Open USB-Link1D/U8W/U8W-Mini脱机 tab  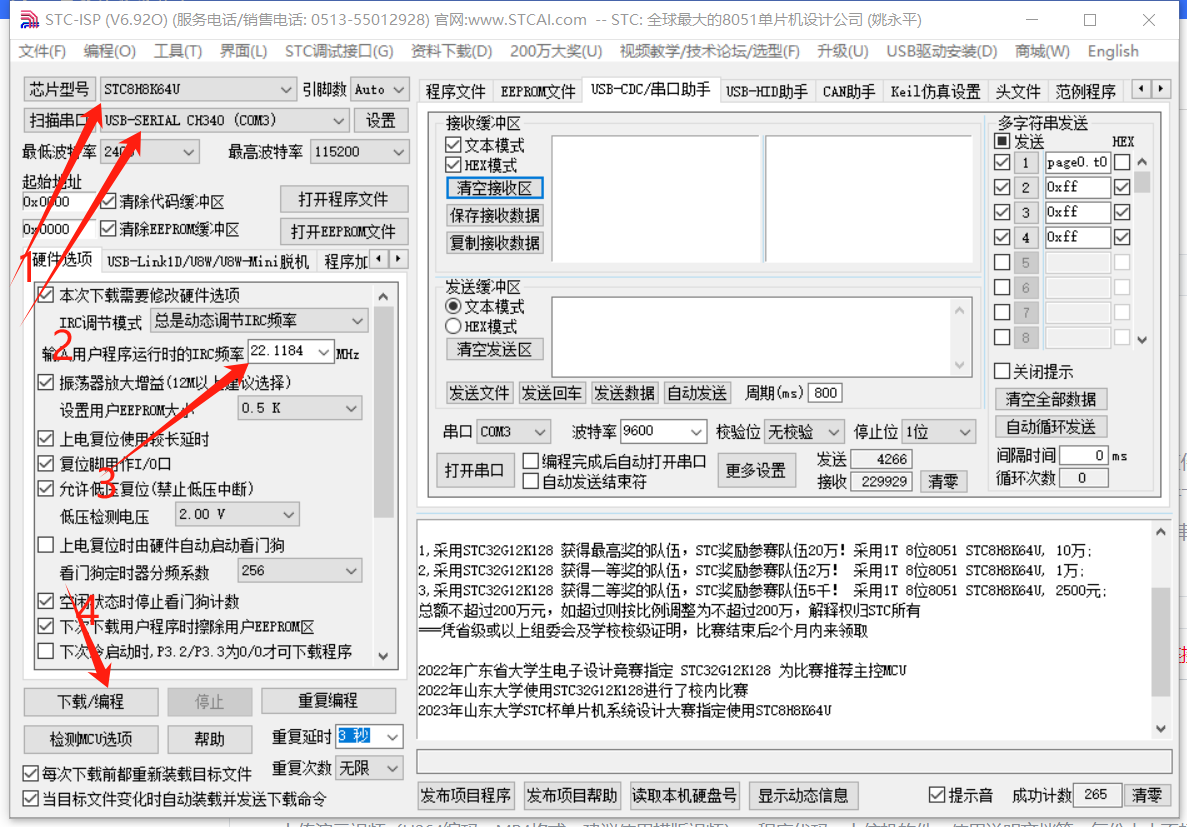[x=207, y=261]
